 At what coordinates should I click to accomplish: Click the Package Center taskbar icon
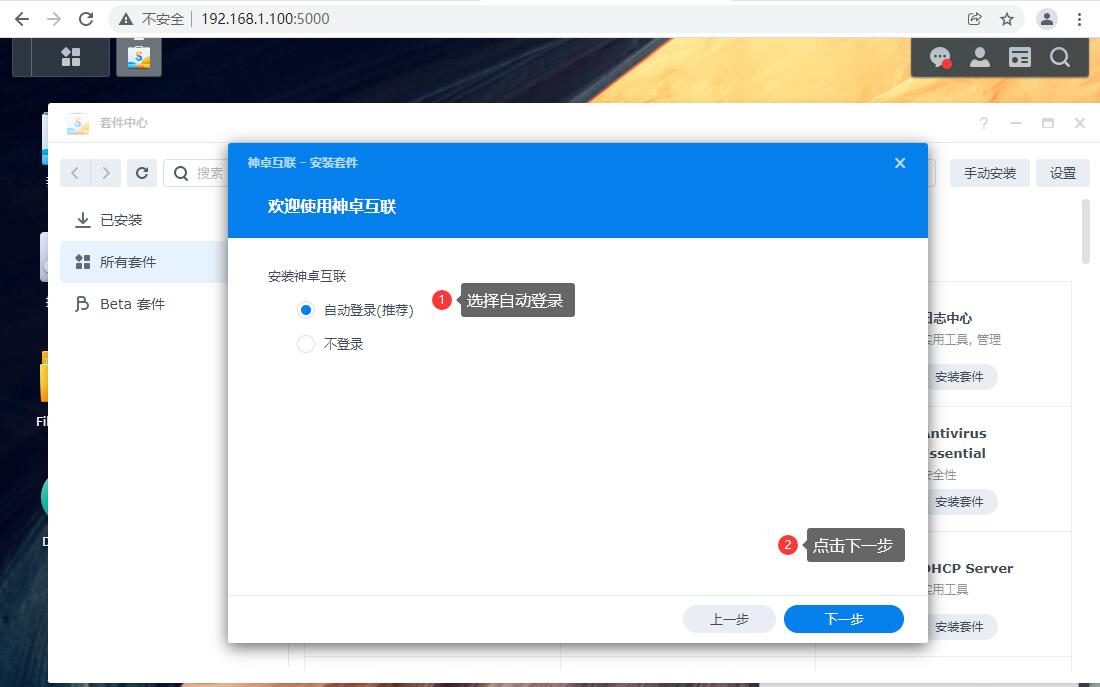pyautogui.click(x=139, y=57)
